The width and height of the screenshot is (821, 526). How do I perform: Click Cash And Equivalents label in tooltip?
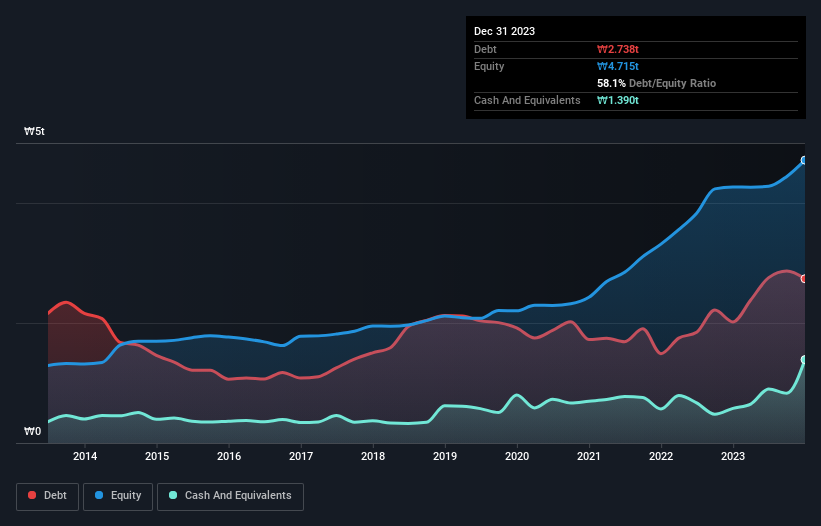tap(527, 100)
